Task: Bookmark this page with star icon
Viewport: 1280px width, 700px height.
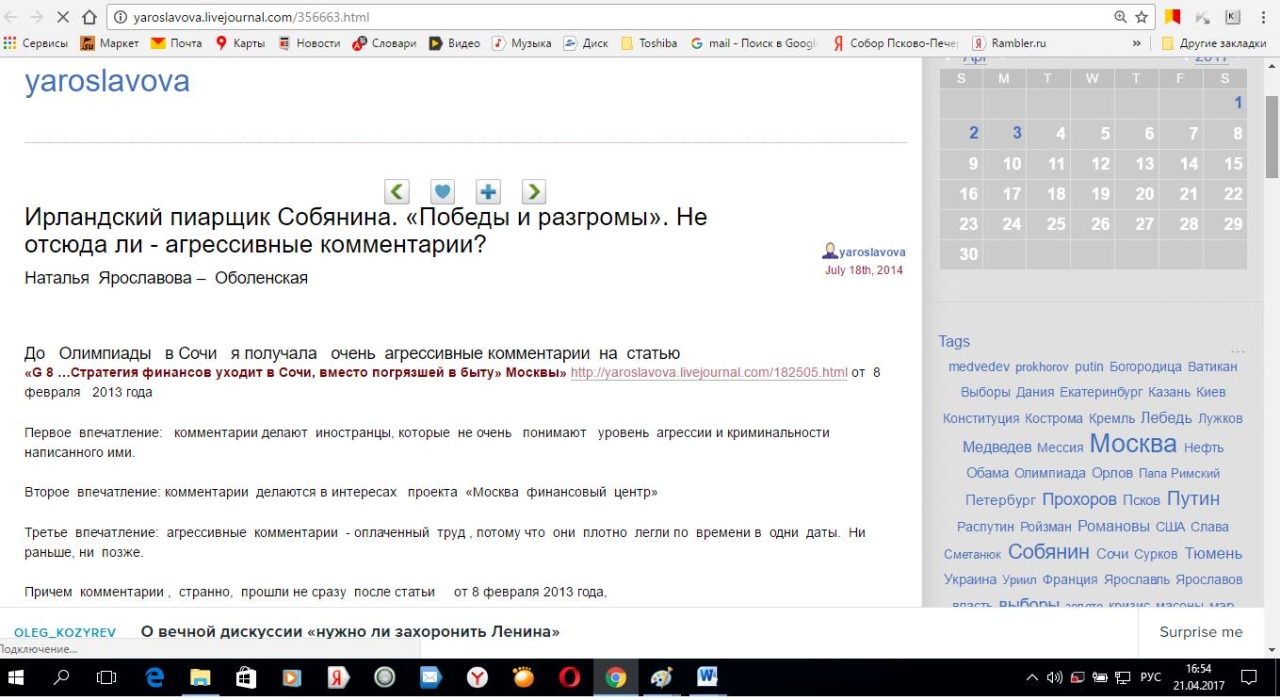Action: [x=1142, y=17]
